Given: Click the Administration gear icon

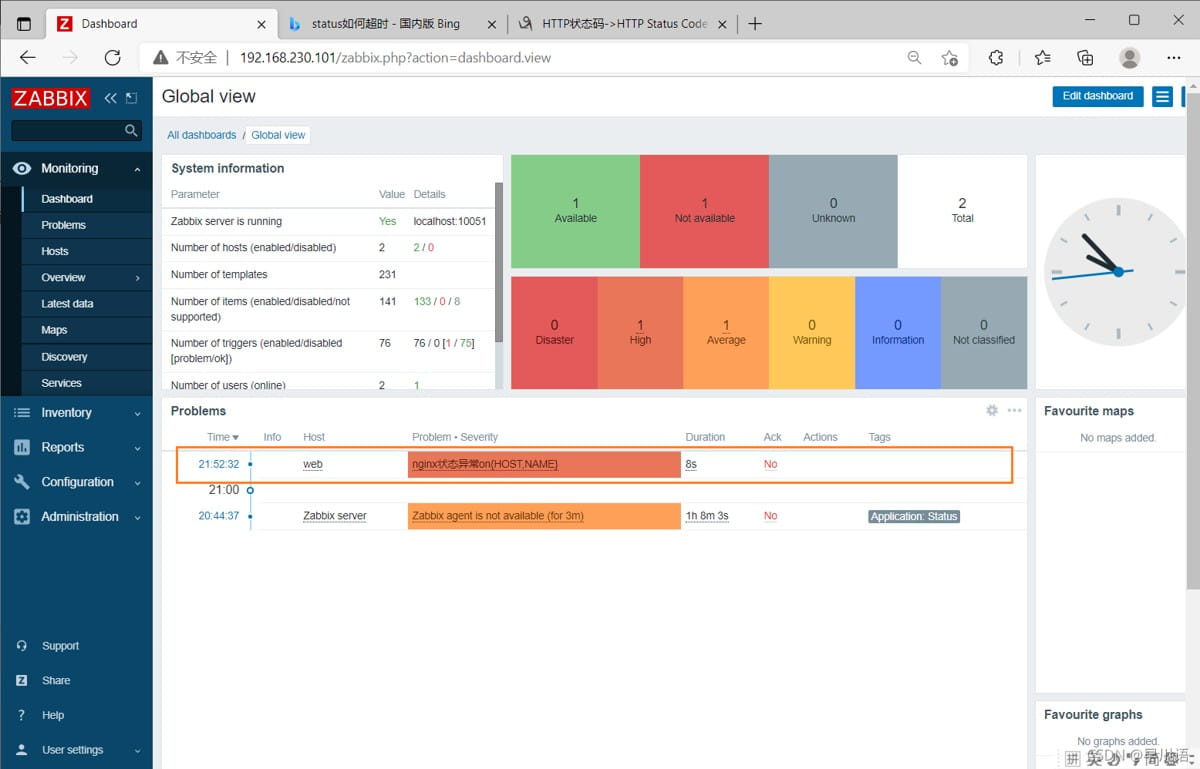Looking at the screenshot, I should click(22, 517).
